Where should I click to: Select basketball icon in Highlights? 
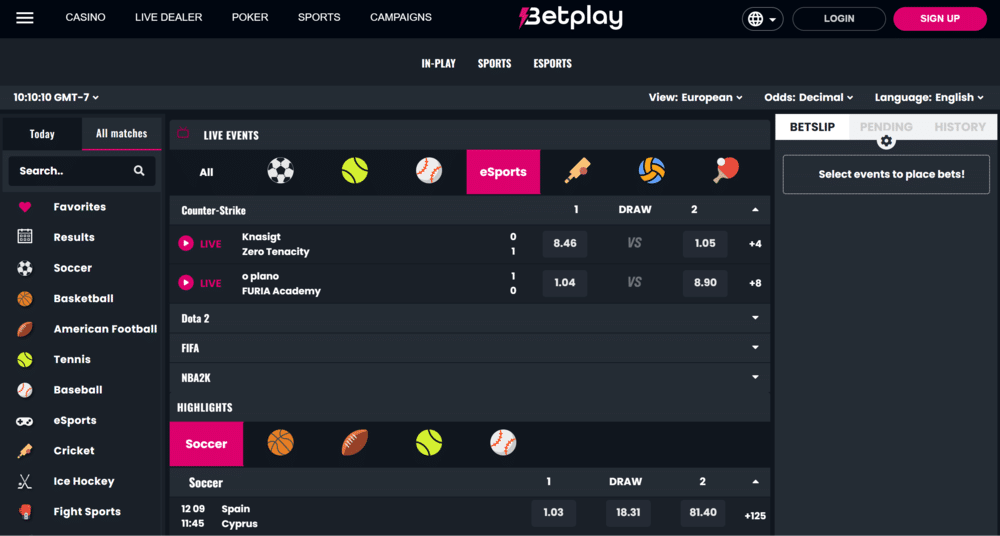tap(280, 442)
